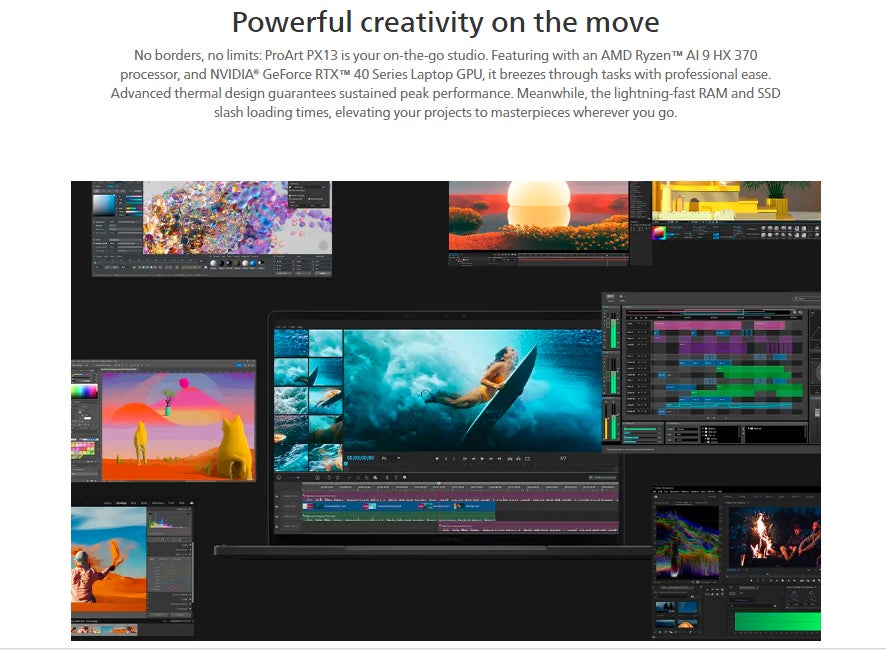Click the blue color picker square in bubbles app

pos(103,205)
